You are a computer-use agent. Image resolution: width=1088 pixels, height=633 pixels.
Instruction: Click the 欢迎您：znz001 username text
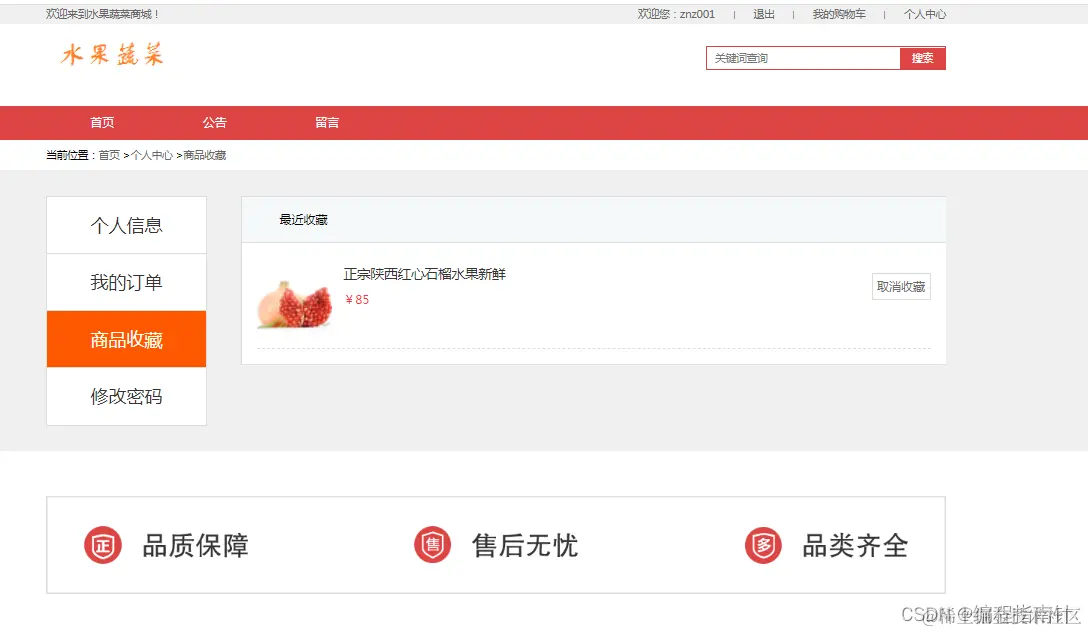[x=676, y=14]
